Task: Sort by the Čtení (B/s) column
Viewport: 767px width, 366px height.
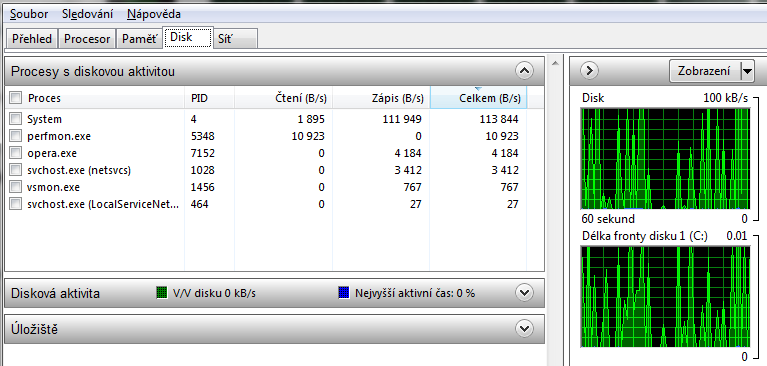Action: click(284, 98)
